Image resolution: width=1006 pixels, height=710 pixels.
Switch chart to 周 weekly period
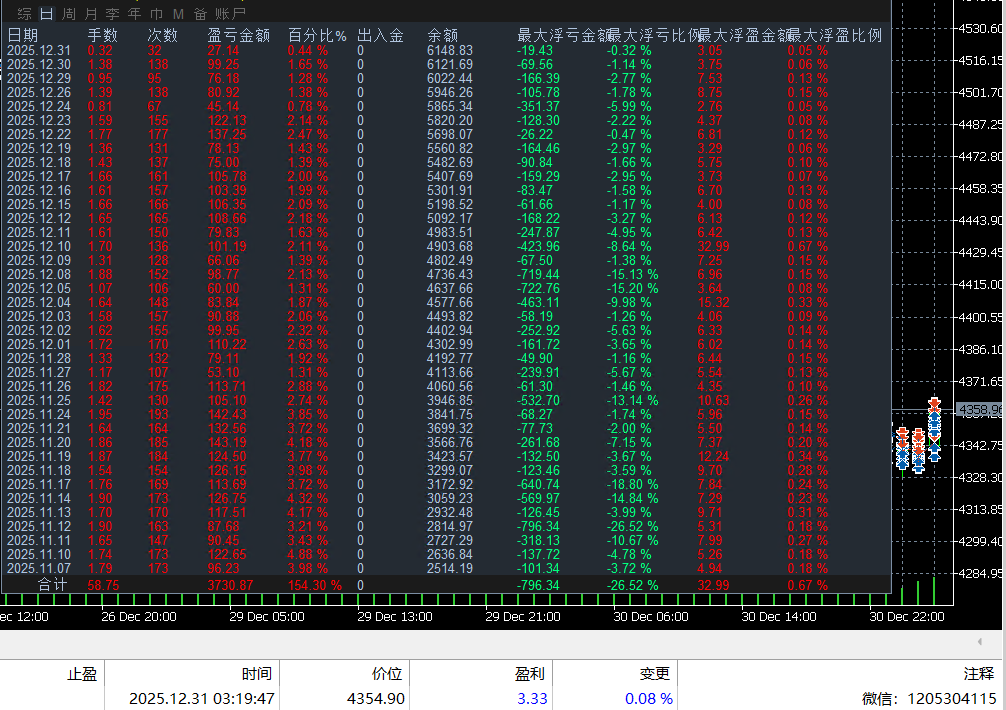[67, 14]
